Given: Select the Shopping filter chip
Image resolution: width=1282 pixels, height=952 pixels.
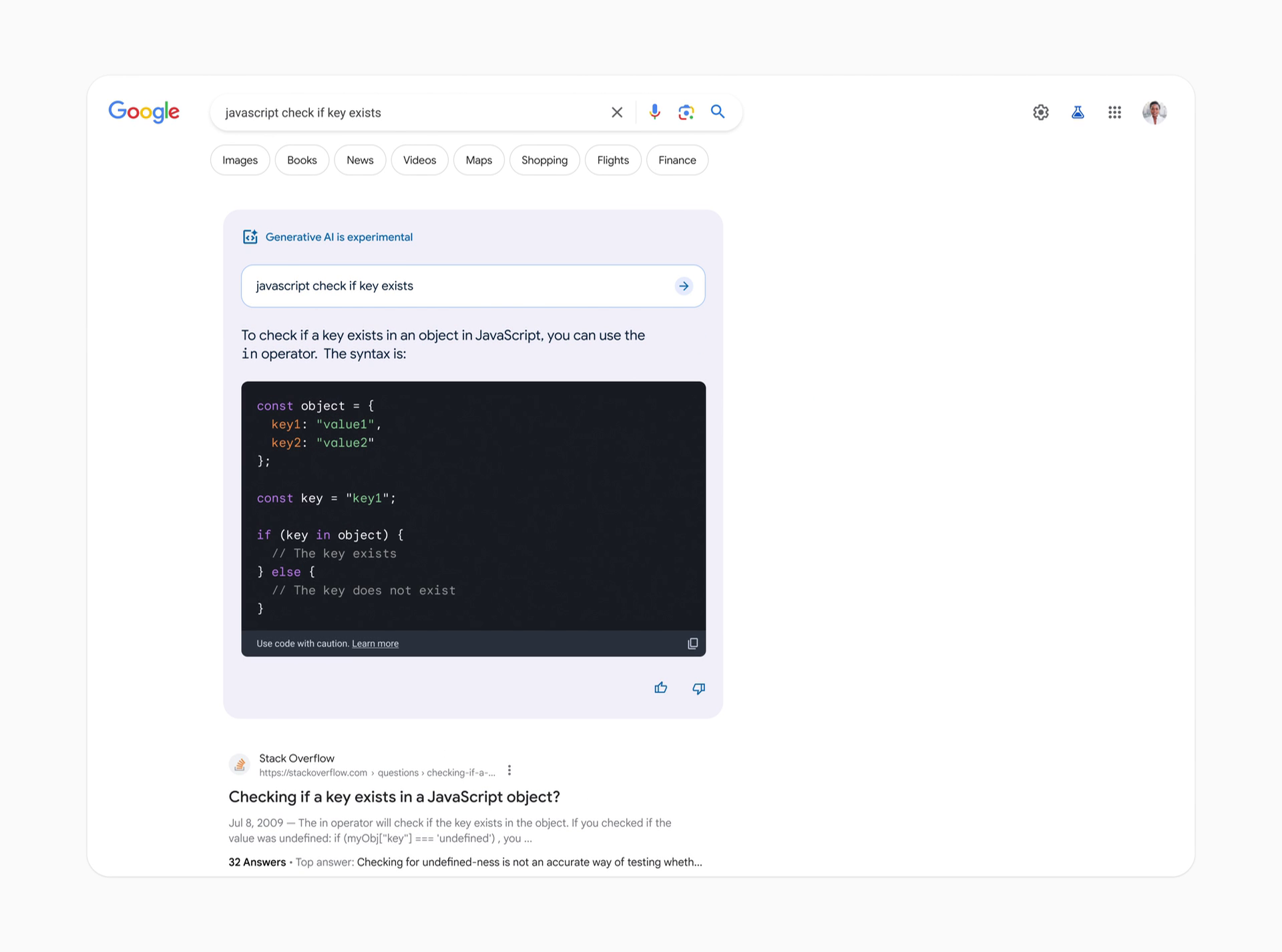Looking at the screenshot, I should tap(544, 160).
